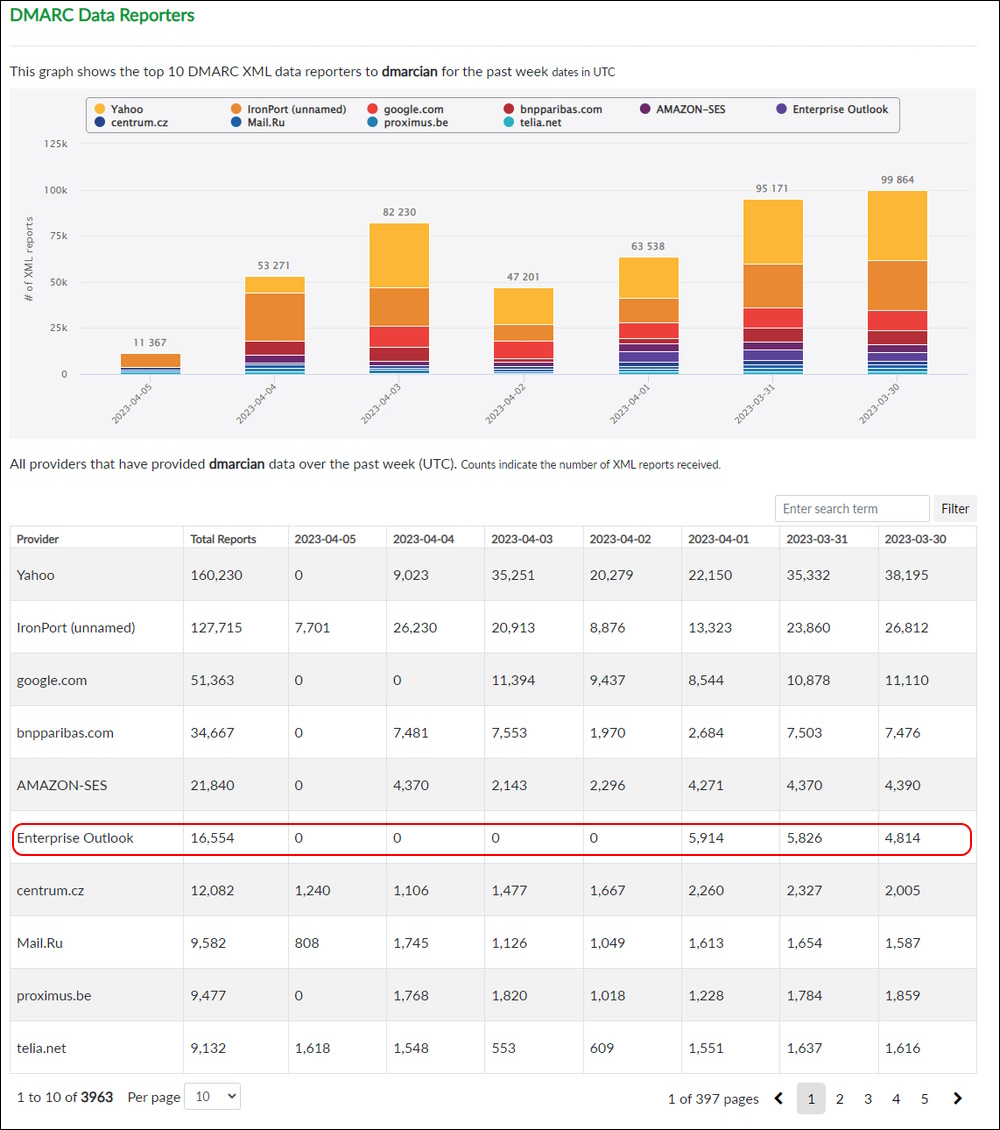Toggle the Yahoo legend entry

point(119,109)
